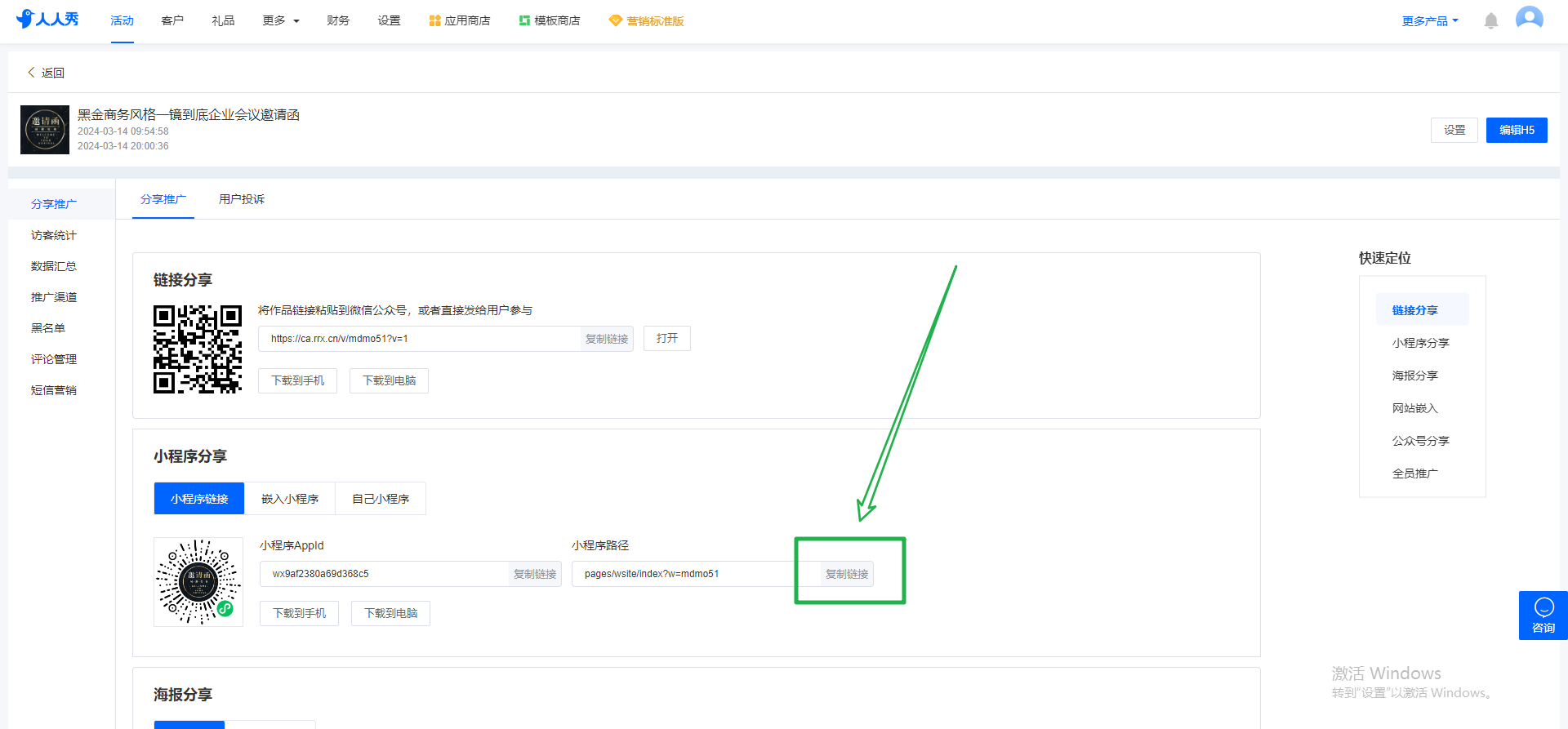Image resolution: width=1568 pixels, height=729 pixels.
Task: Click the mini program QR code
Action: [198, 582]
